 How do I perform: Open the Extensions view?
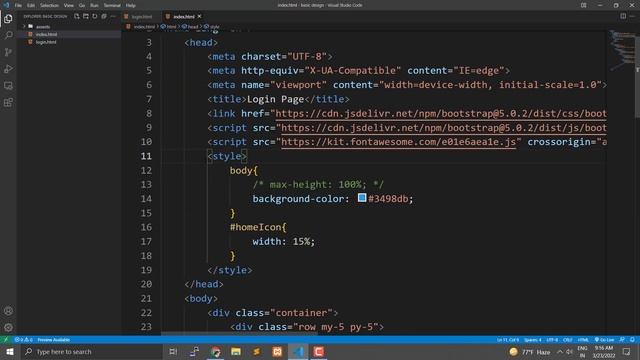pos(8,102)
